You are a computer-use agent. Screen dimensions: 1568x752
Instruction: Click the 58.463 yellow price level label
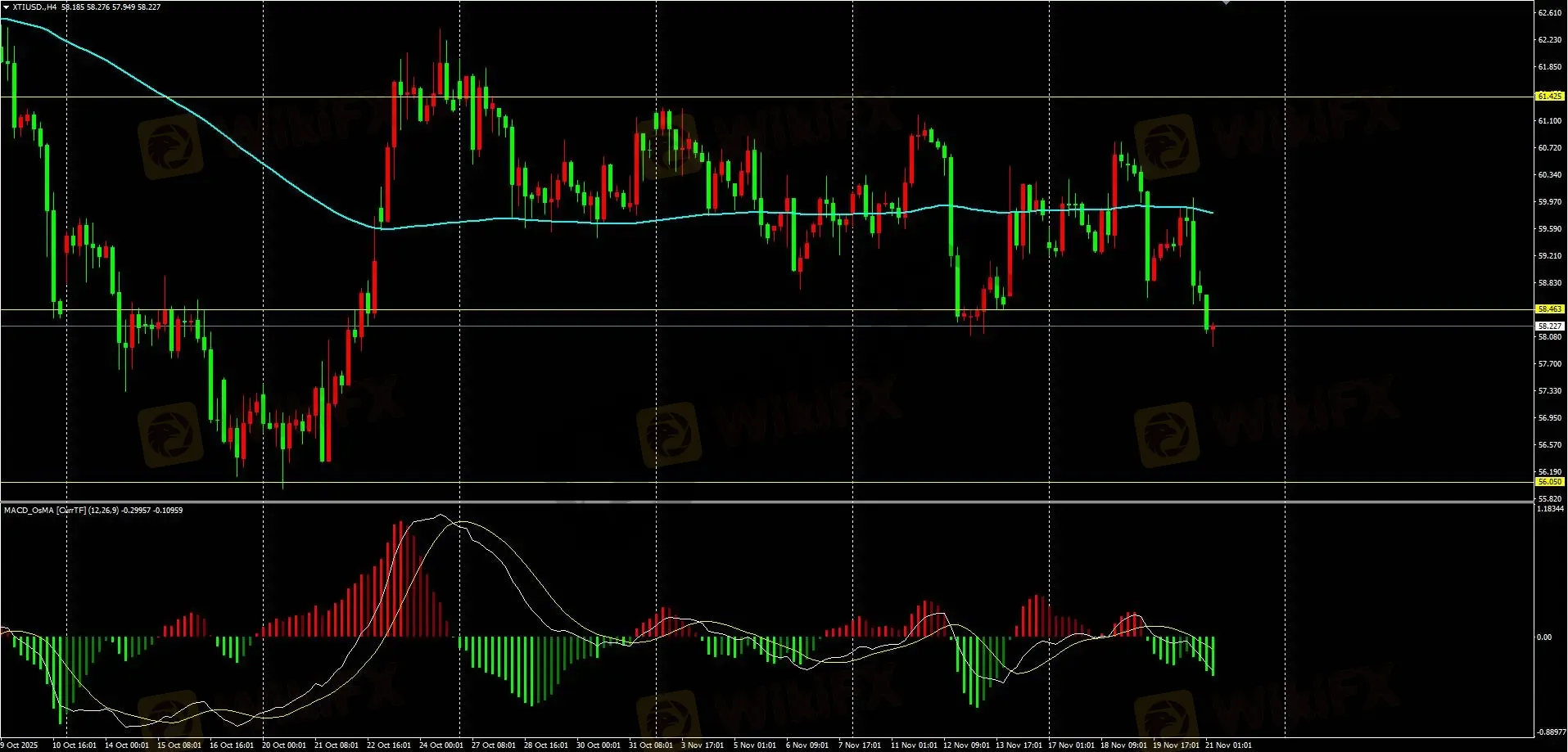click(1549, 309)
